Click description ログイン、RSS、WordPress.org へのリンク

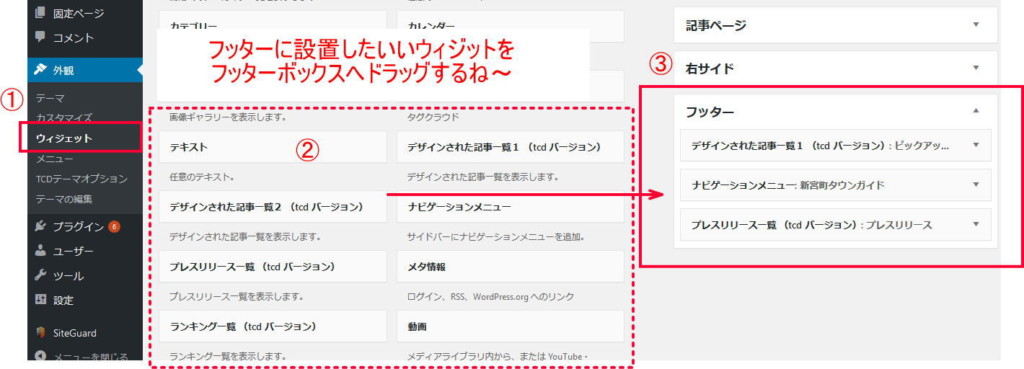click(490, 297)
